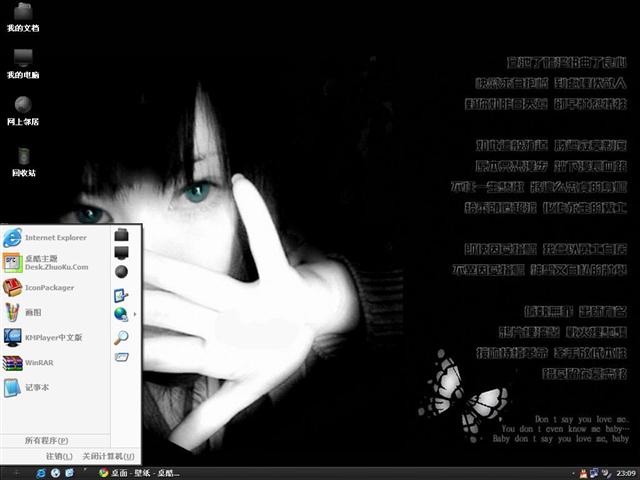Open the 我的电脑 desktop icon
Viewport: 640px width, 480px height.
[x=23, y=64]
